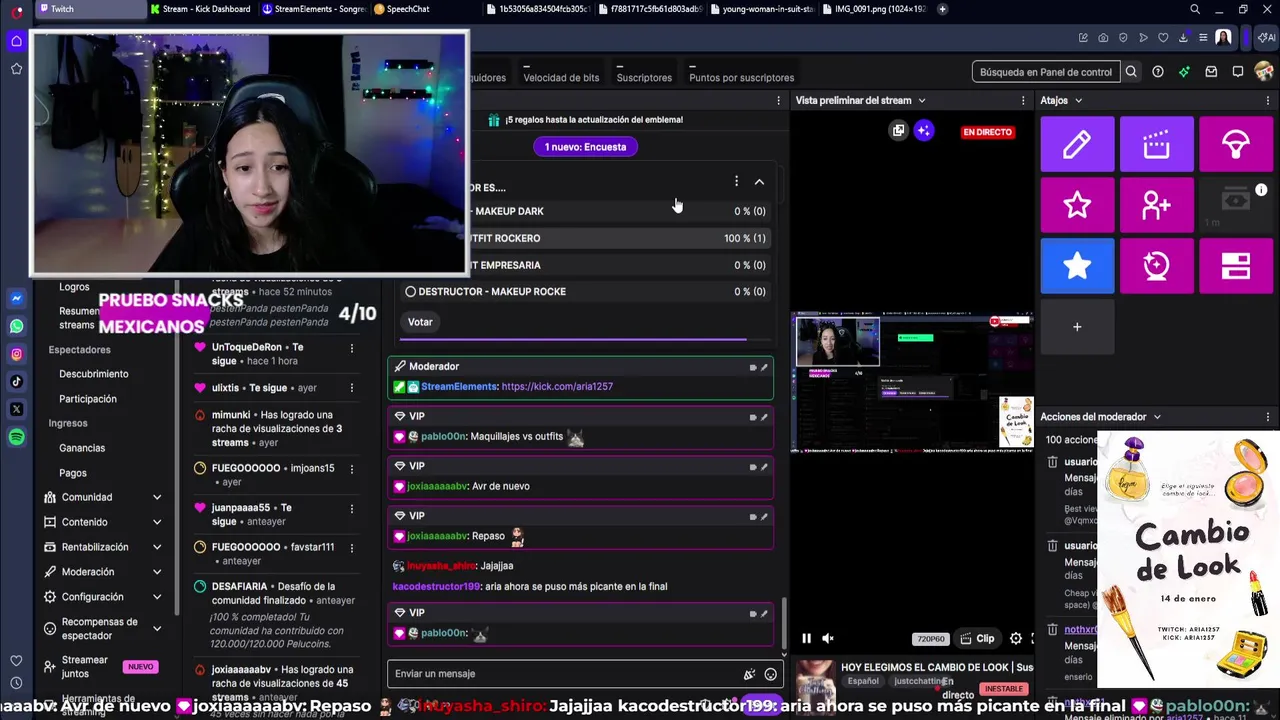Click the clock rewind shortcut tile
The width and height of the screenshot is (1280, 720).
pos(1156,266)
